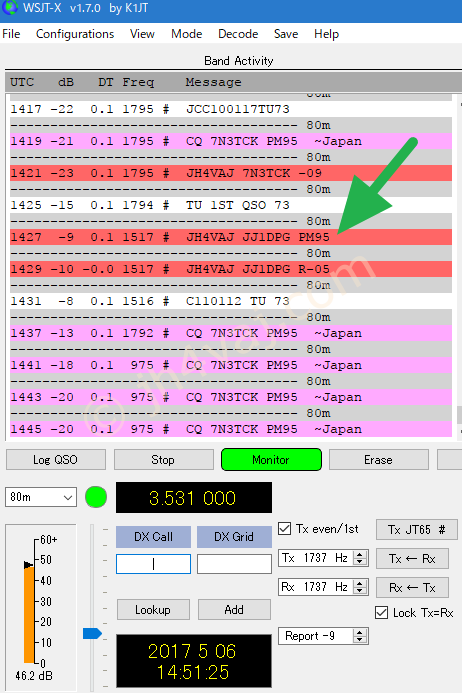Decrease the Rx 1737 Hz frequency

click(360, 590)
